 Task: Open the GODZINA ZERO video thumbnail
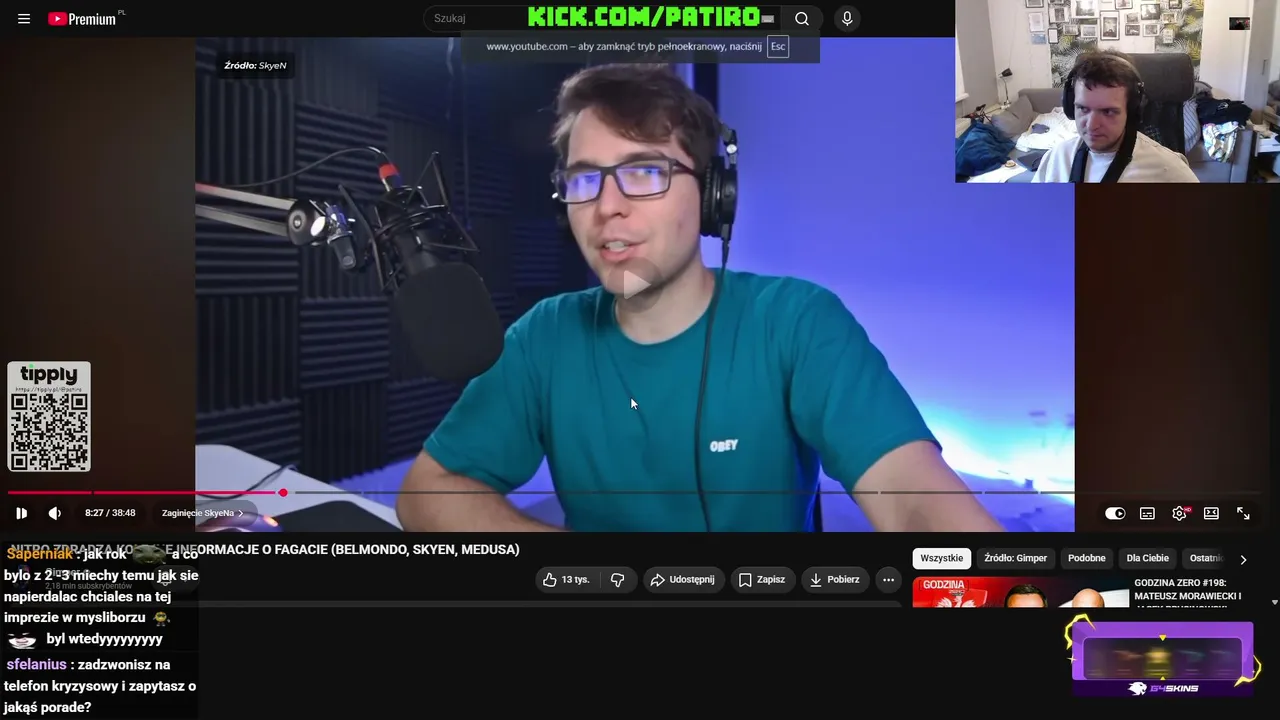(1018, 592)
